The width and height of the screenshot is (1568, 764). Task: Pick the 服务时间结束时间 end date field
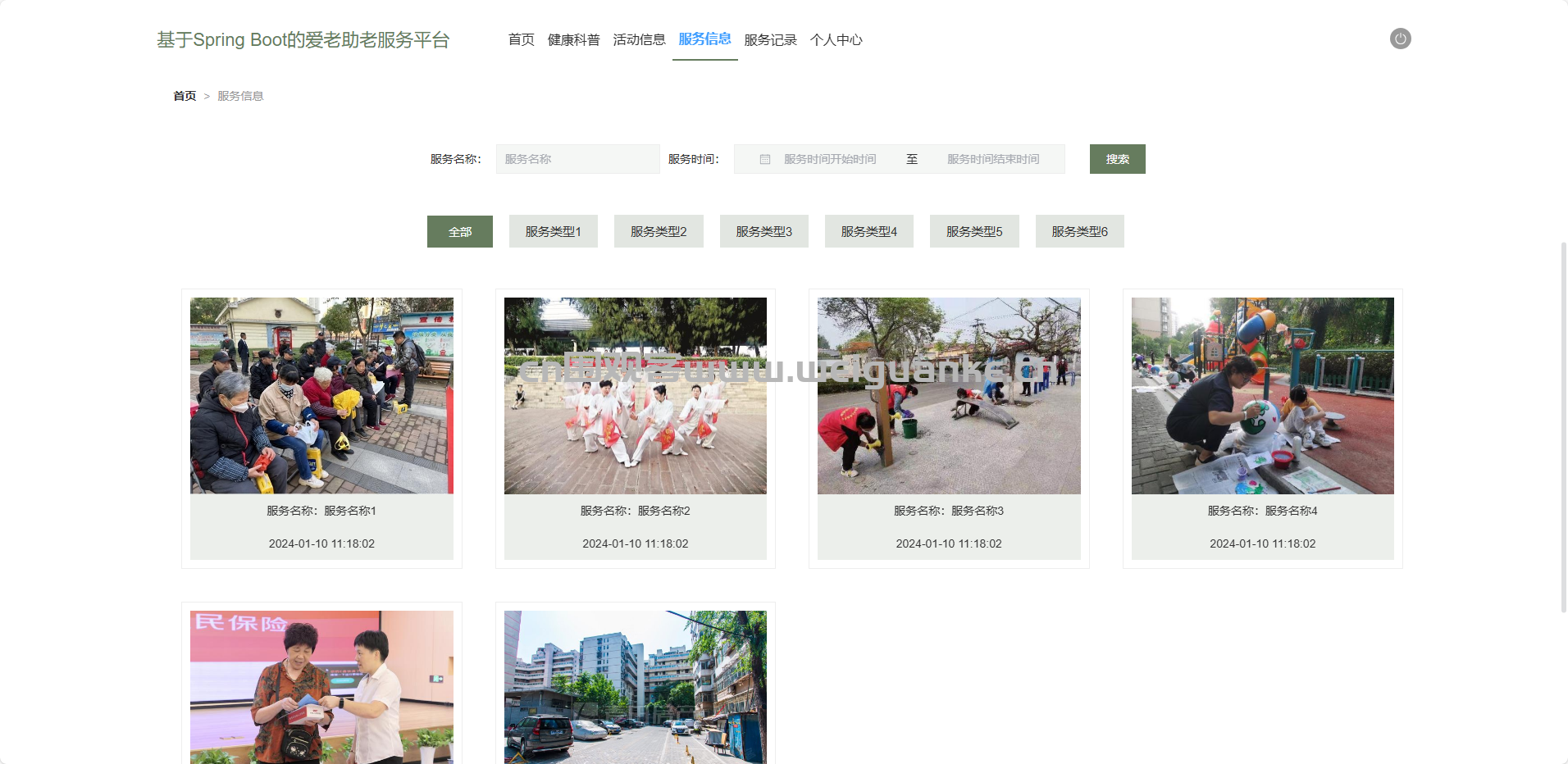click(x=992, y=159)
